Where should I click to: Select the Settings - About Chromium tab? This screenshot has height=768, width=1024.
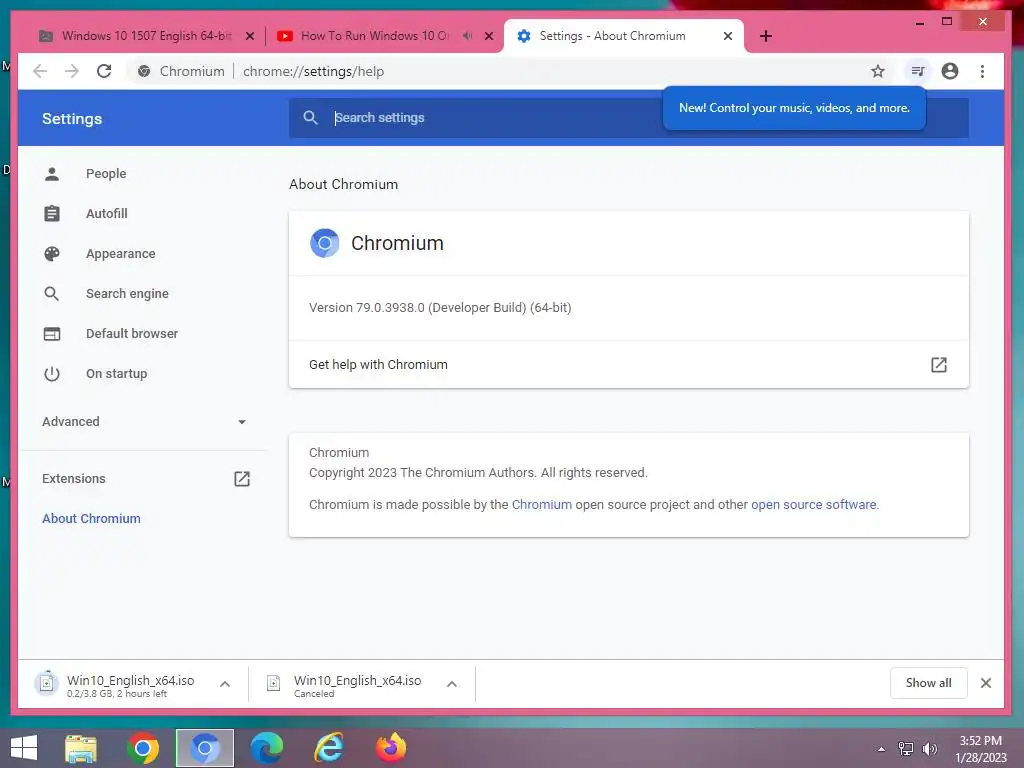click(x=613, y=36)
